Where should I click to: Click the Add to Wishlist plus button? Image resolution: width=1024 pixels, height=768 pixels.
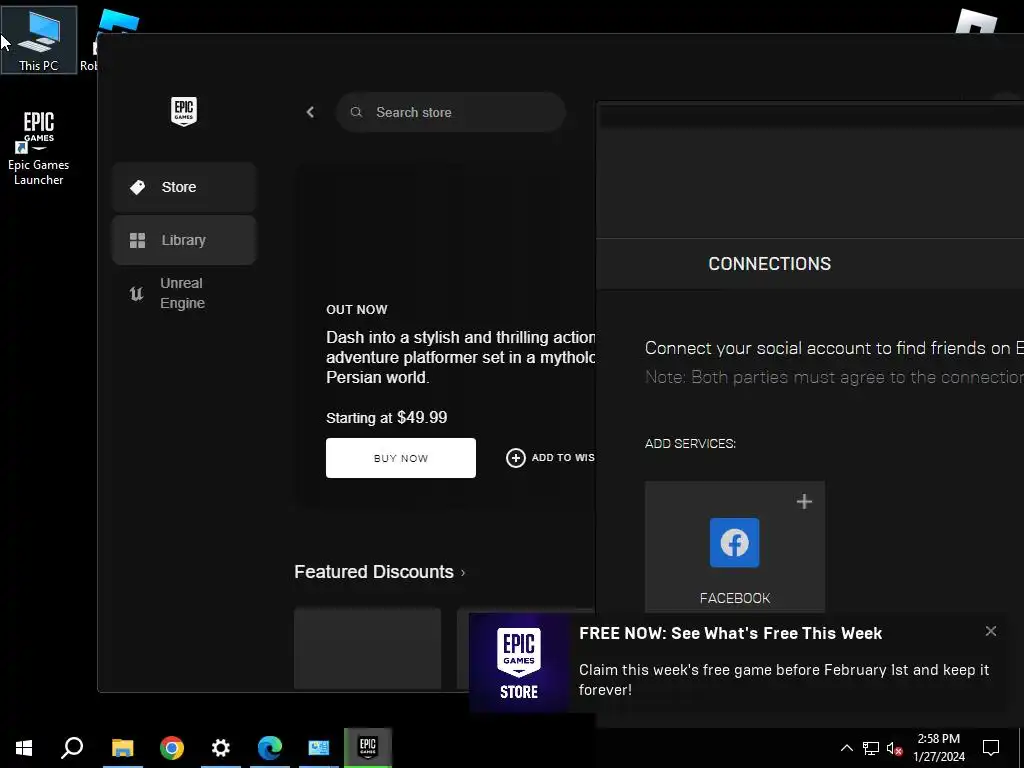click(x=516, y=458)
